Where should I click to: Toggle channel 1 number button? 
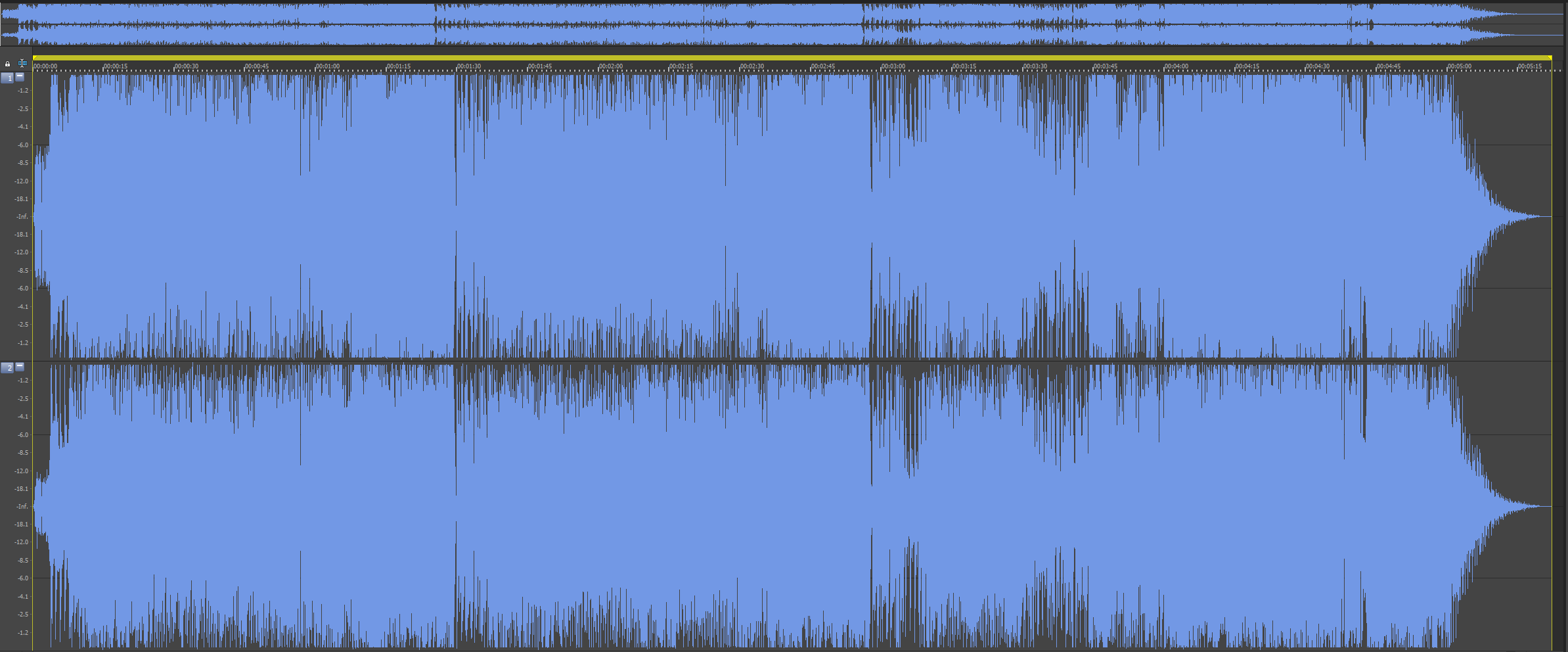coord(7,78)
